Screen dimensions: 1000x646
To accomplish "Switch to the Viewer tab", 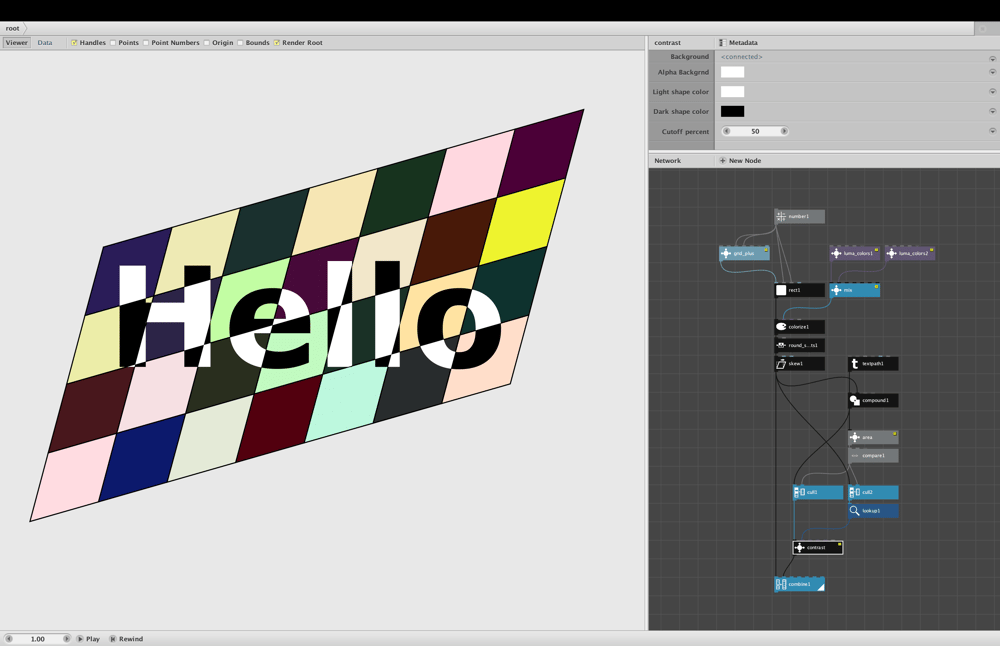I will (17, 43).
